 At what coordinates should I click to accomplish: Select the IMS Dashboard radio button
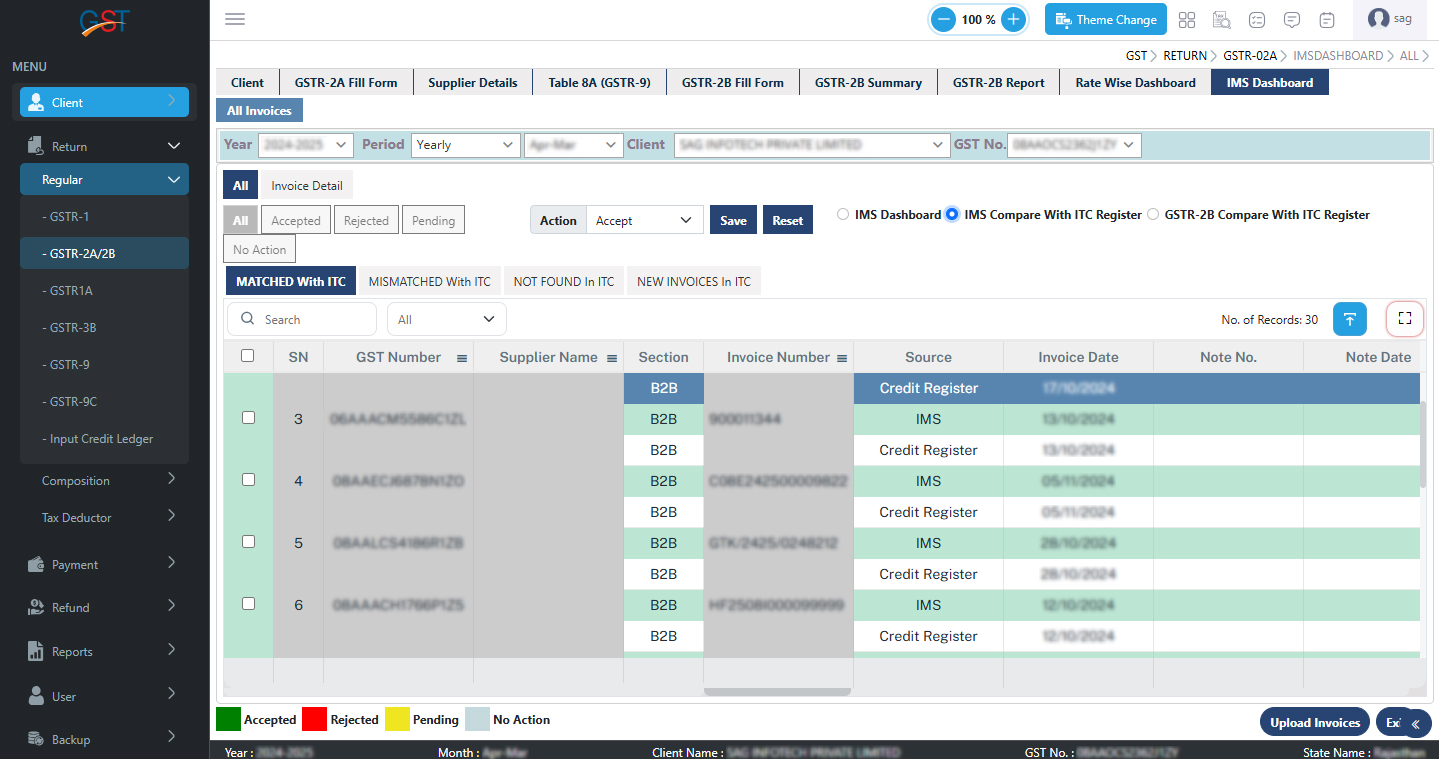[843, 214]
